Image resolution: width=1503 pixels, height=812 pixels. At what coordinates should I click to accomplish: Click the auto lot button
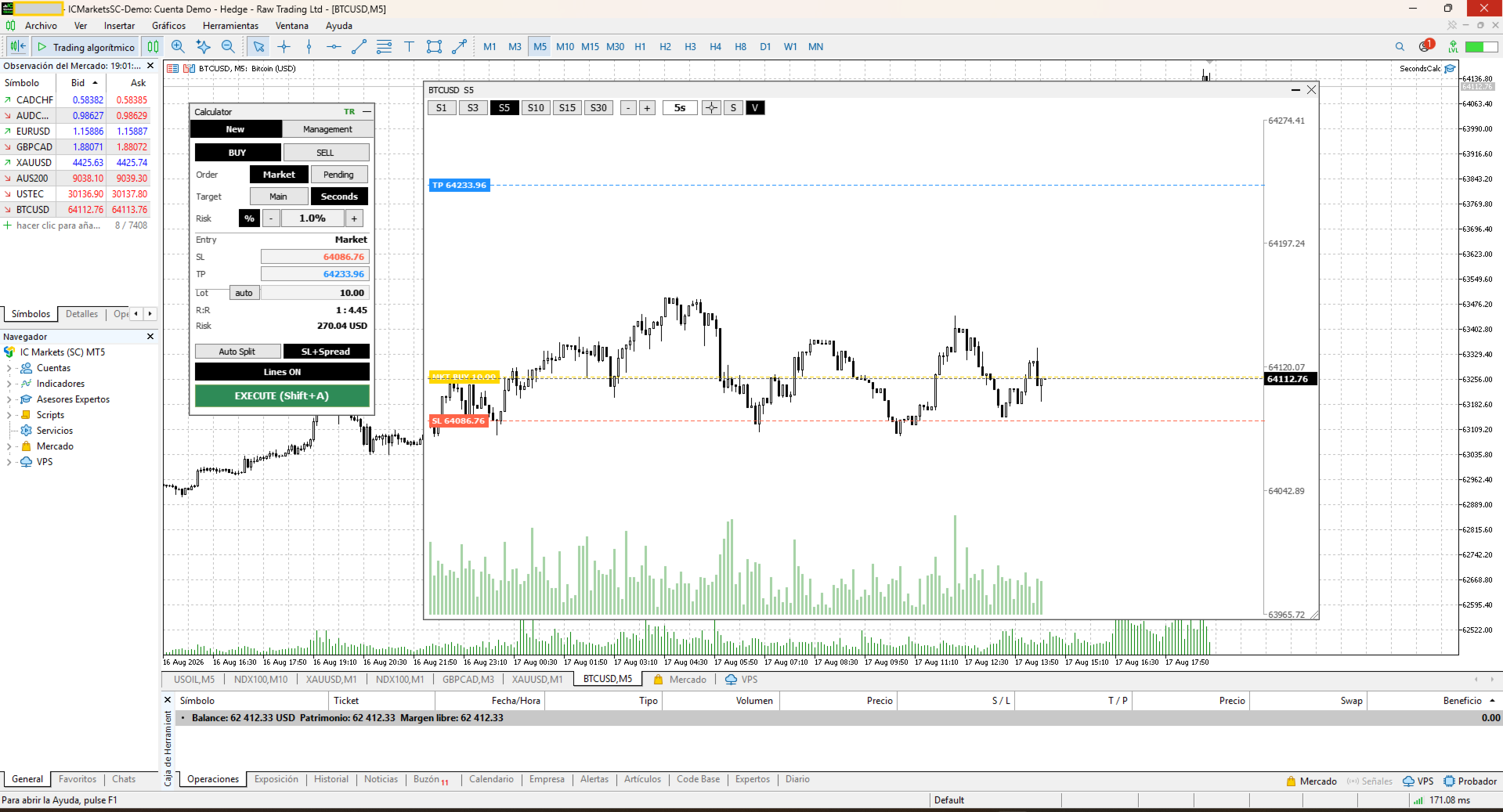(244, 293)
